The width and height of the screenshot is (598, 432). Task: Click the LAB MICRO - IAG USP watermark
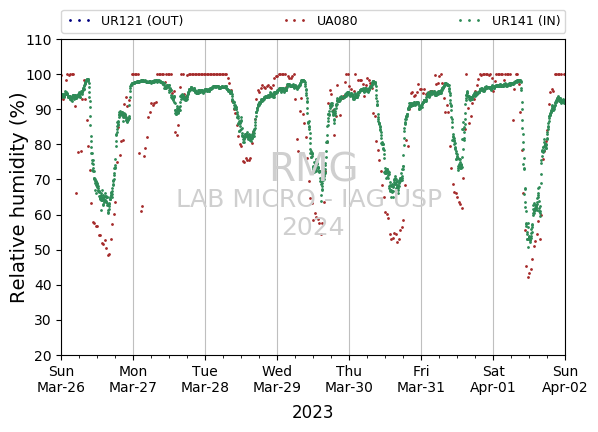click(x=309, y=199)
